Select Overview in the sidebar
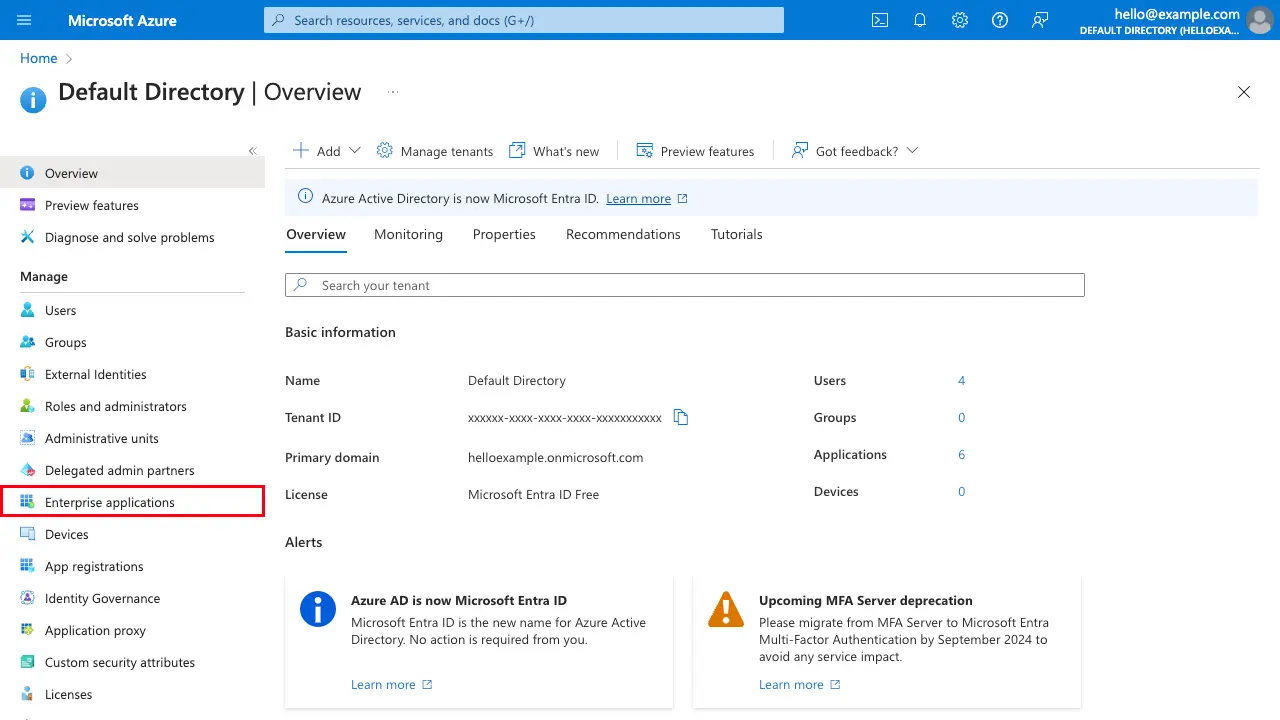Screen dimensions: 1280x720 click(132, 173)
